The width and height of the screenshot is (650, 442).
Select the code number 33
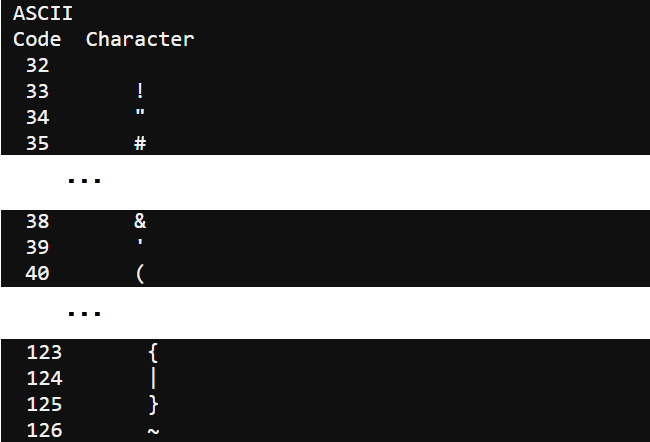coord(37,91)
